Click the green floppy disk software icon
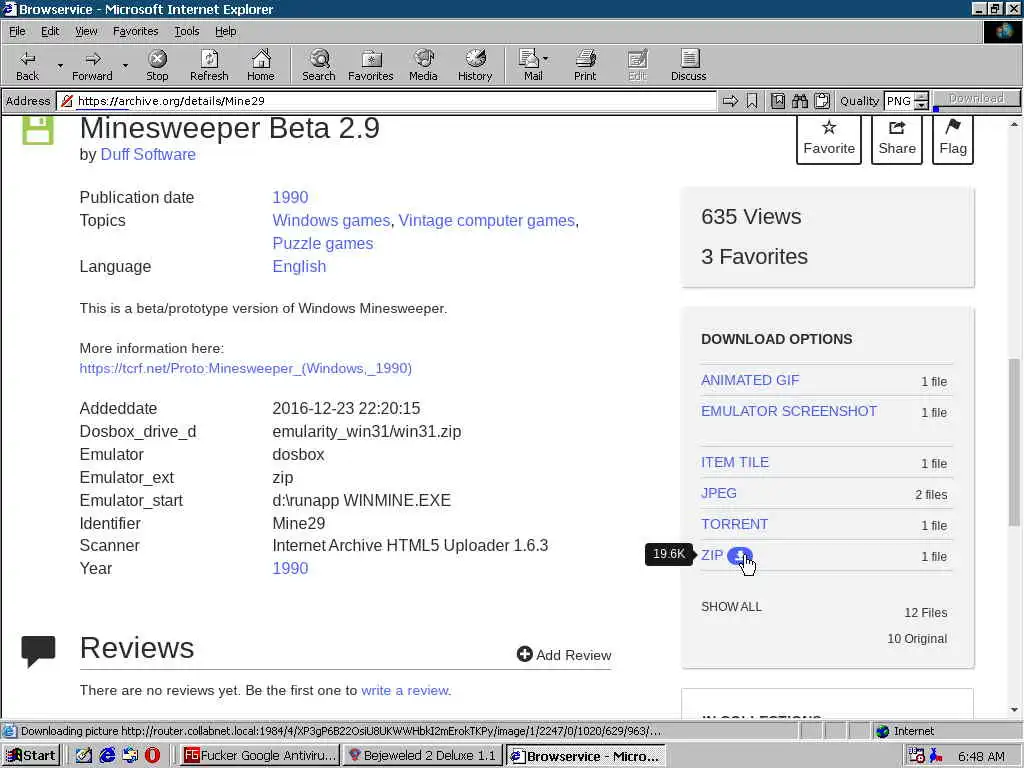 pos(38,131)
